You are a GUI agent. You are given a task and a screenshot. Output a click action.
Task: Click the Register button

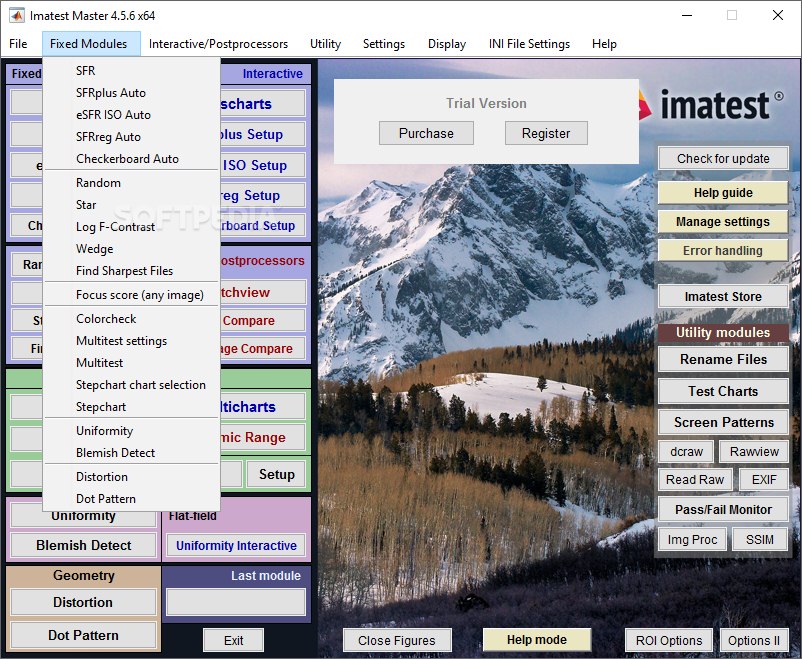tap(546, 133)
